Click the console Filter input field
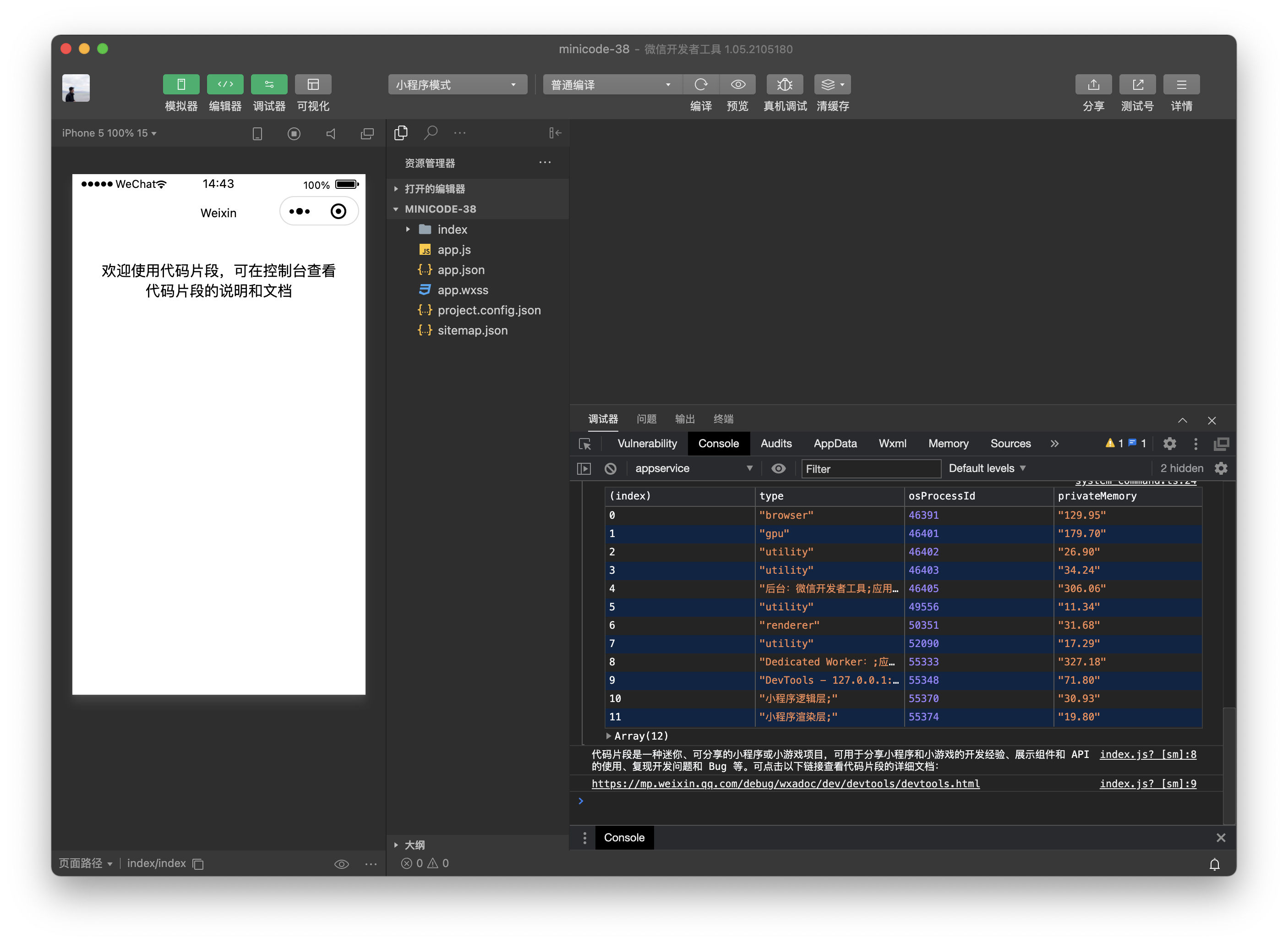Viewport: 1288px width, 944px height. 870,469
